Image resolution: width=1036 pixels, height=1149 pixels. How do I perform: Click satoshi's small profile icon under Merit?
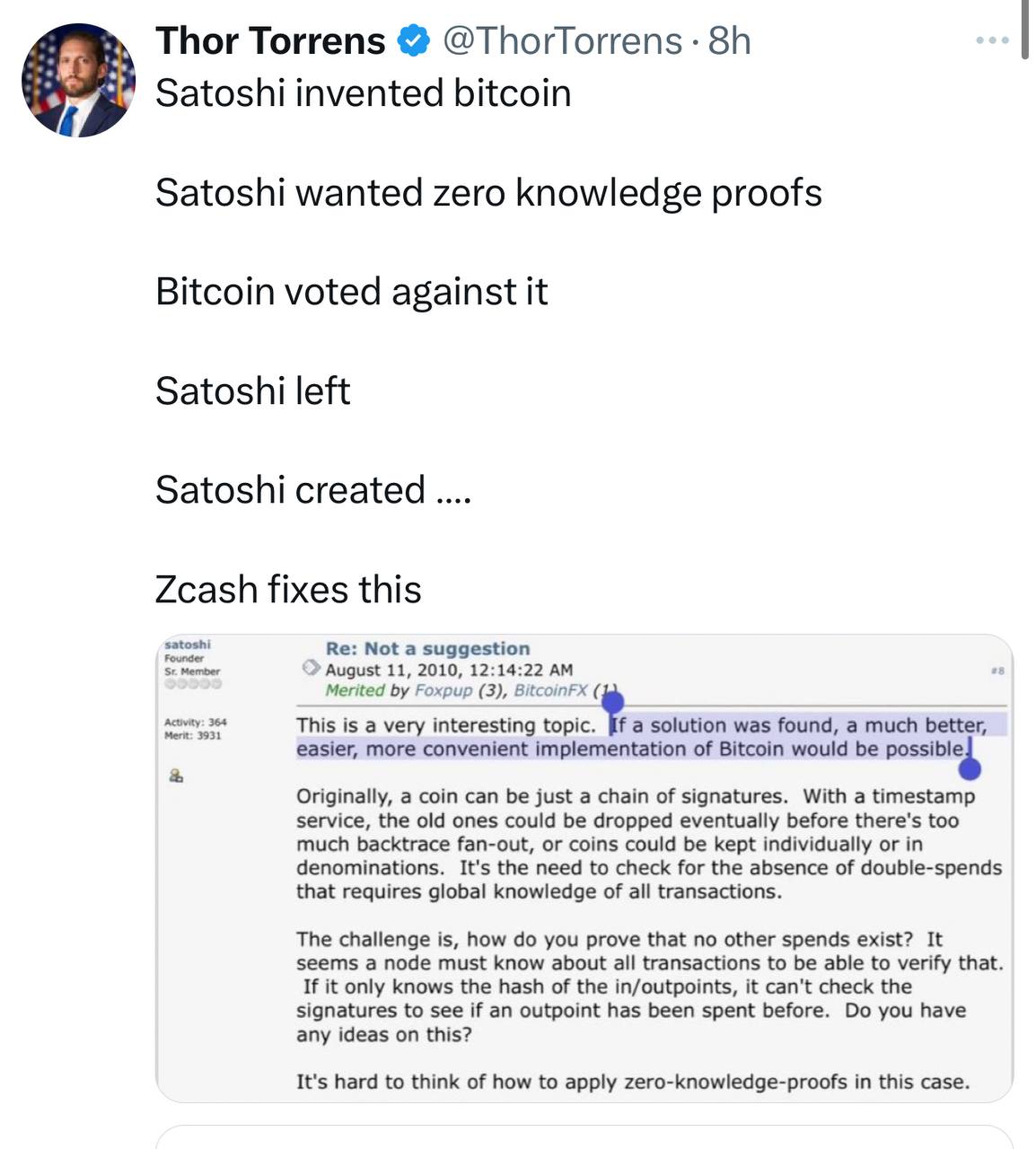point(176,776)
